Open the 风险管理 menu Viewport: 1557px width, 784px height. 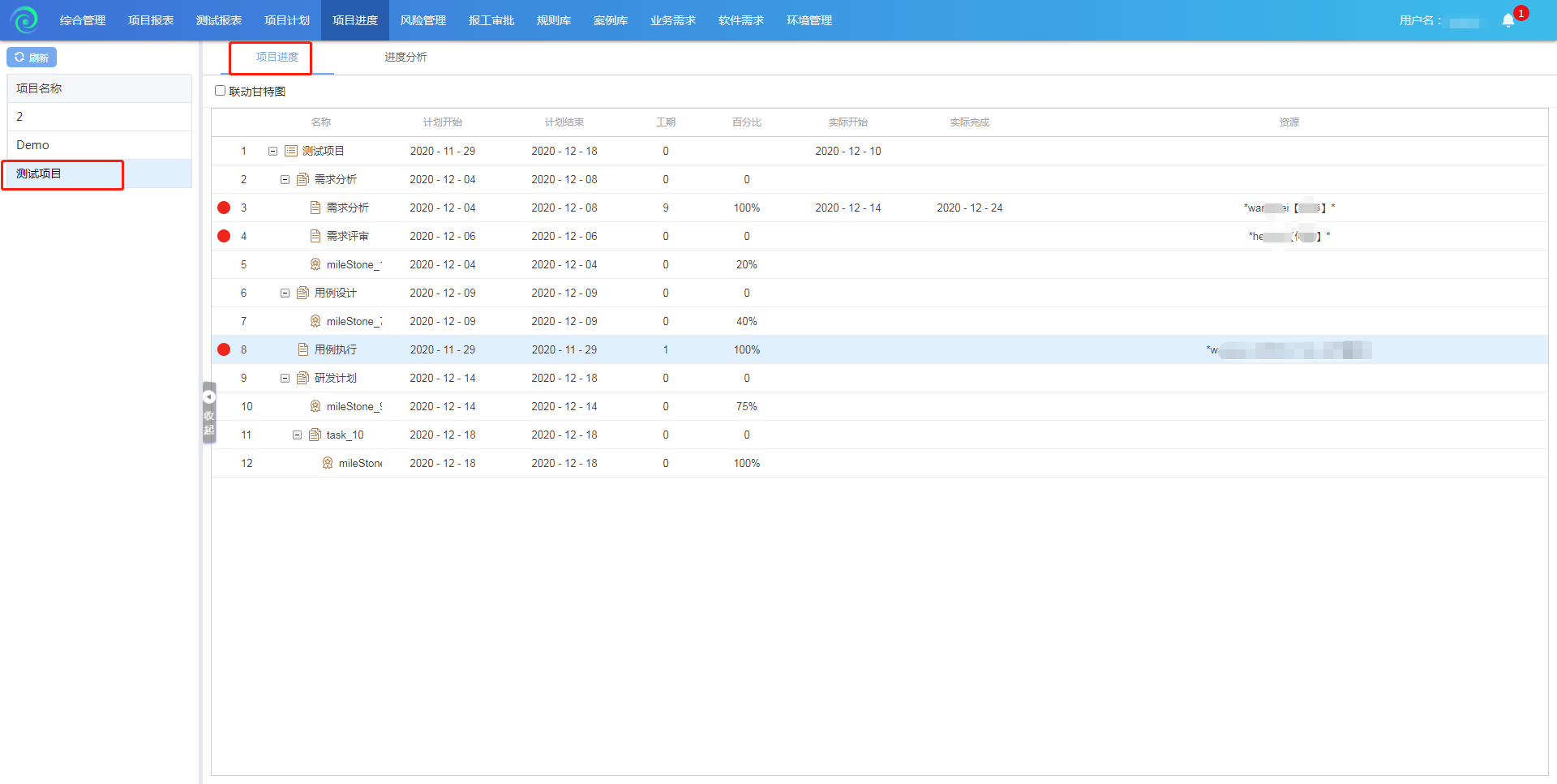tap(422, 20)
